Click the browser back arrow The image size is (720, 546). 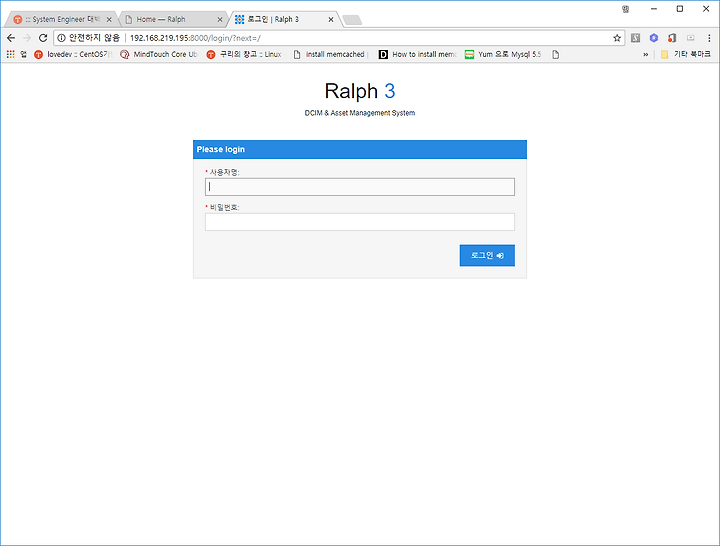tap(11, 38)
